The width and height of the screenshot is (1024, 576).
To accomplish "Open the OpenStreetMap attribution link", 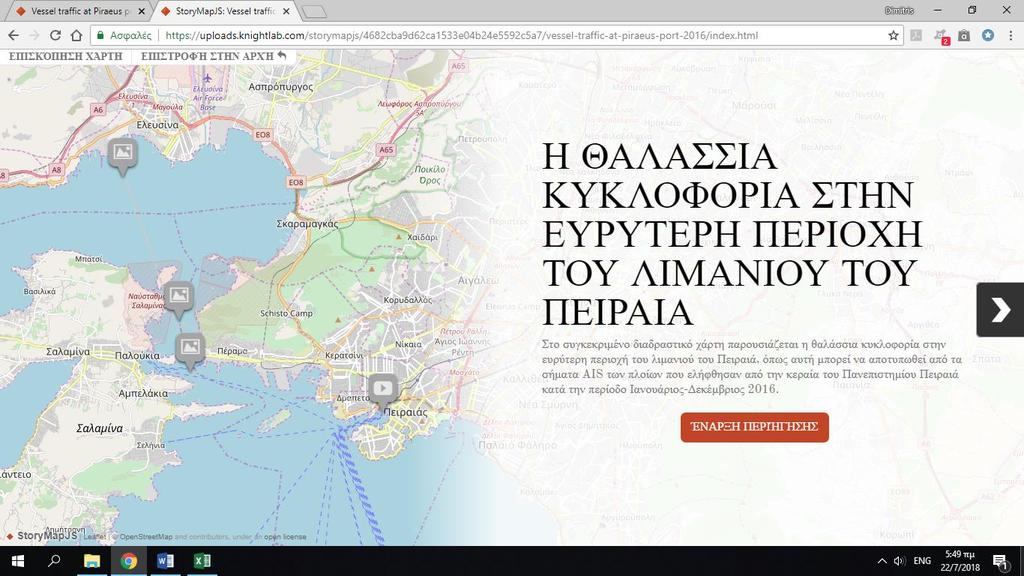I will click(146, 537).
